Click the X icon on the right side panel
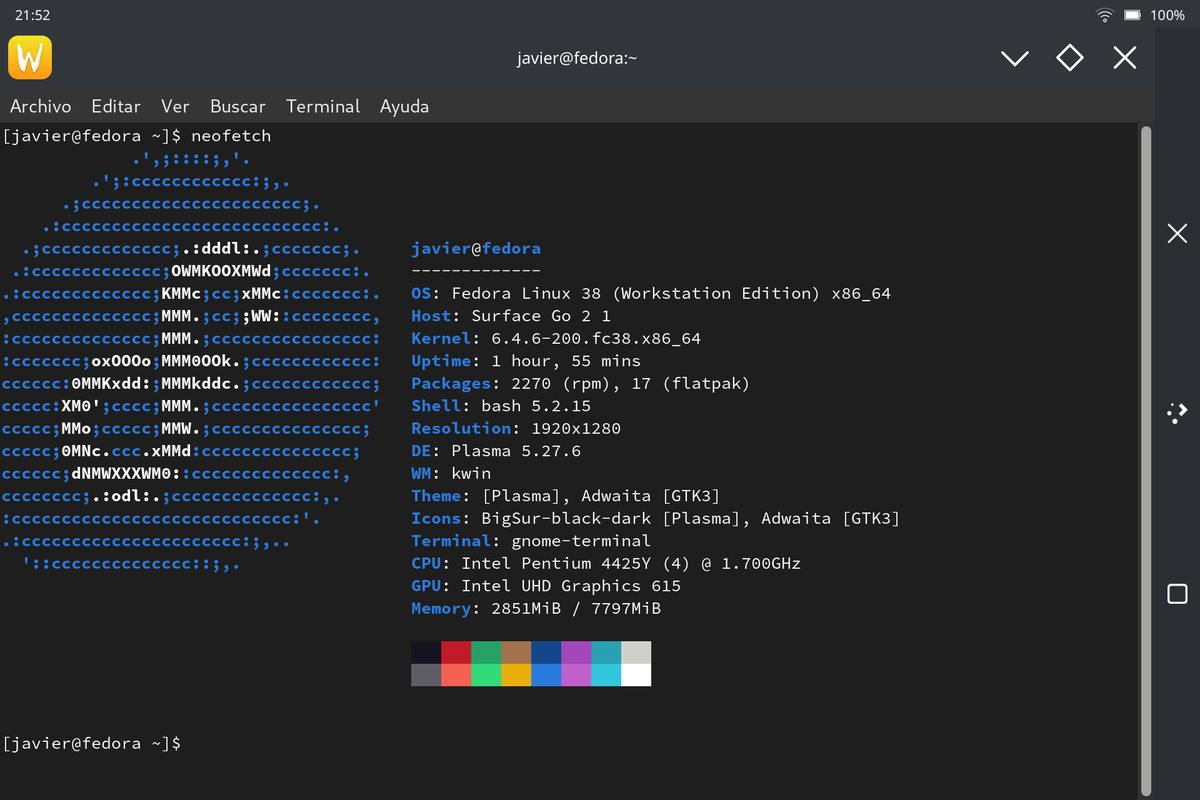 (x=1178, y=234)
